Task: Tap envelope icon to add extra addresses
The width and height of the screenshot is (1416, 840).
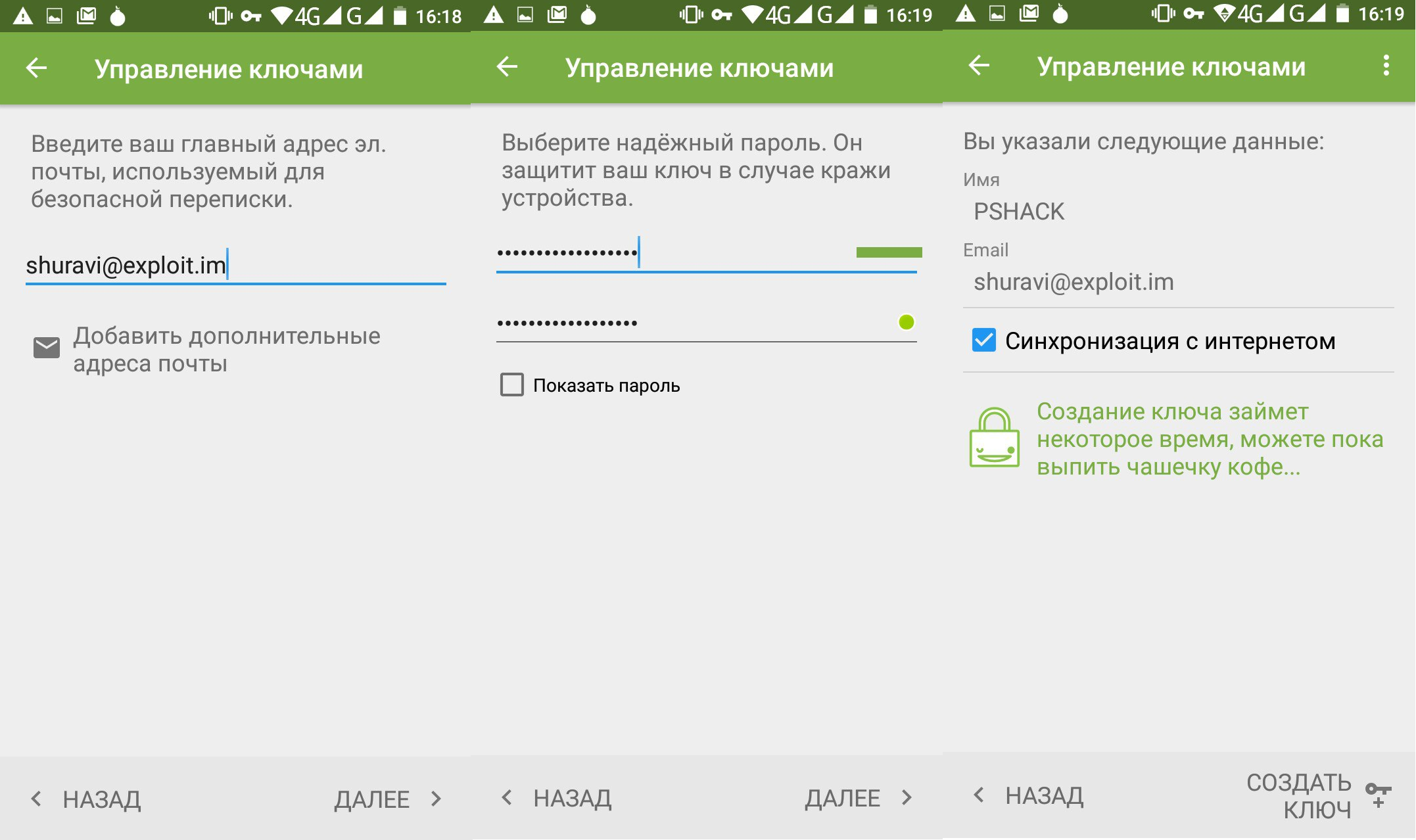Action: [x=47, y=348]
